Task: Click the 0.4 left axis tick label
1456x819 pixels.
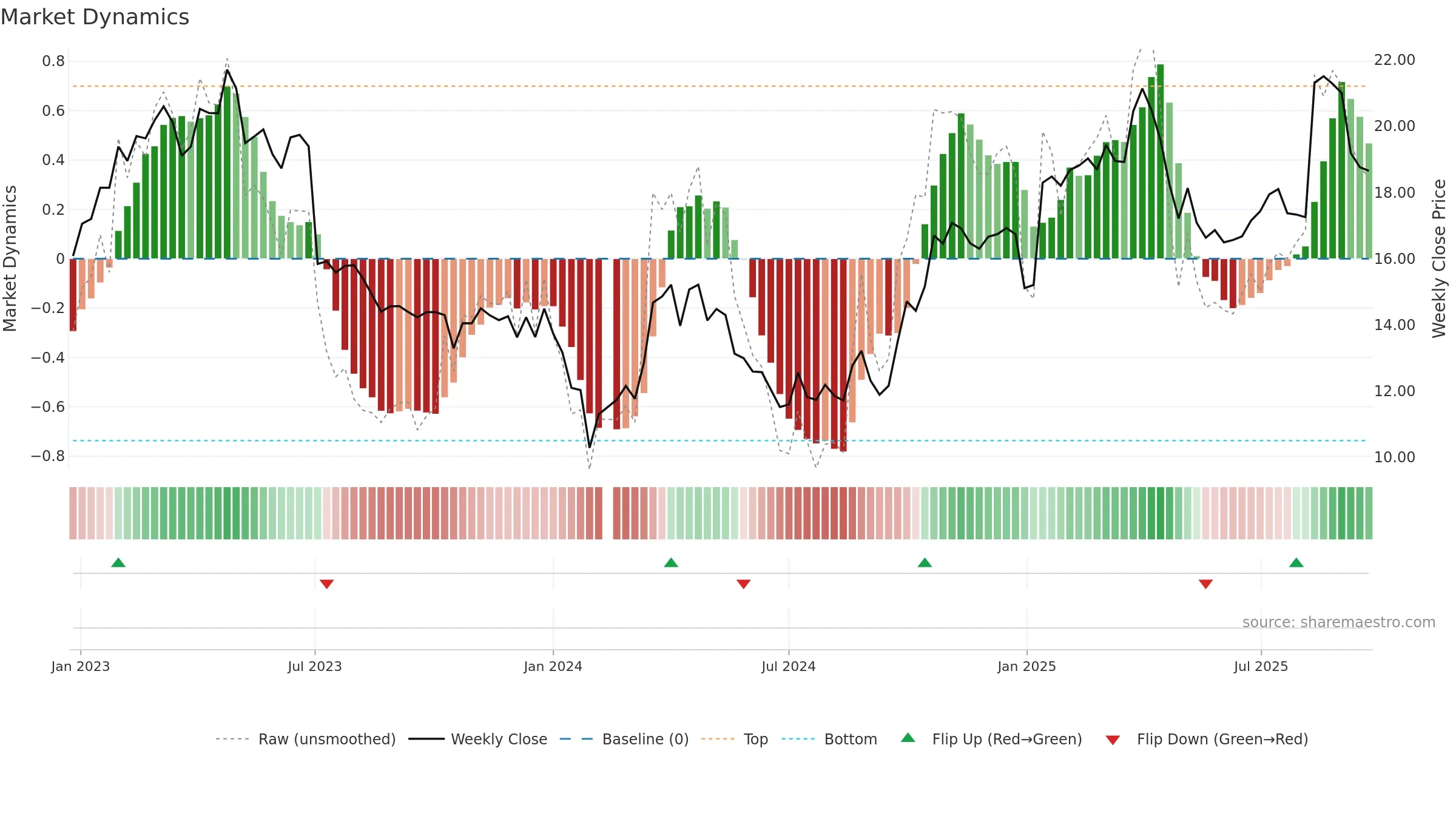Action: pyautogui.click(x=53, y=160)
